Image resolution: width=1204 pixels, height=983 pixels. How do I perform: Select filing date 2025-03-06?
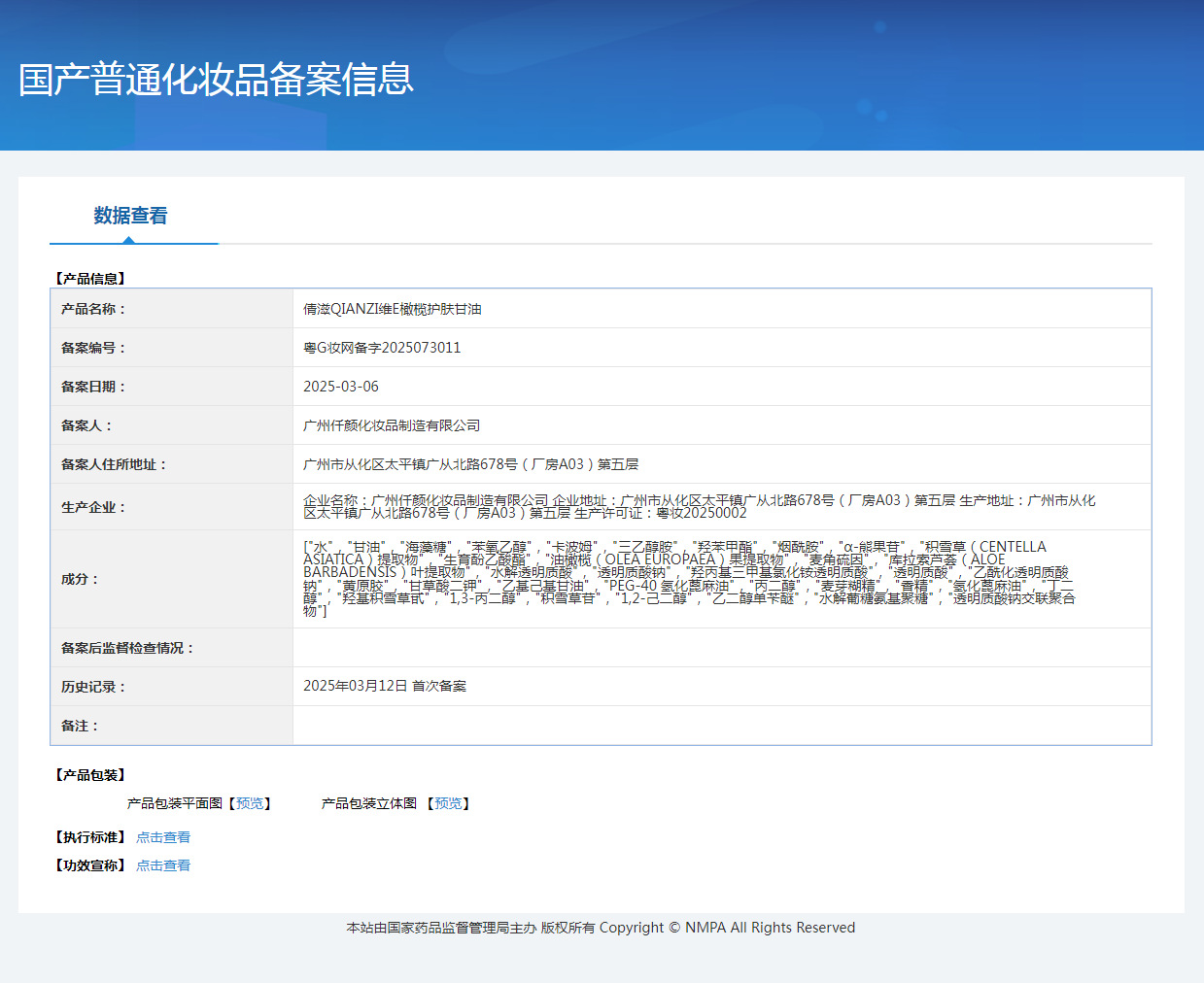tap(341, 387)
